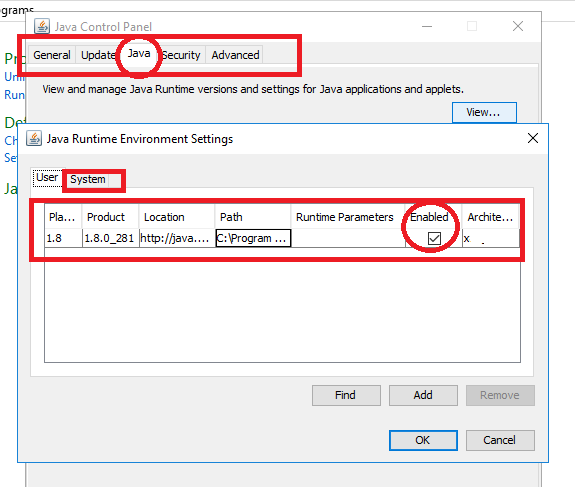Click the Location column header

tap(177, 217)
